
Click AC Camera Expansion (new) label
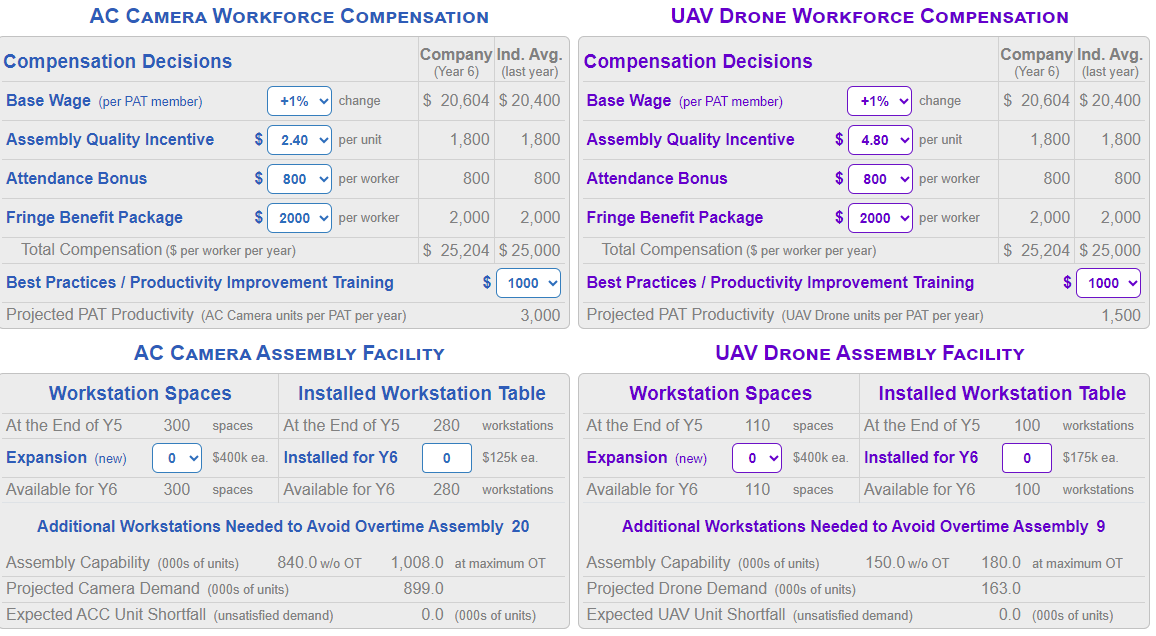tap(66, 458)
